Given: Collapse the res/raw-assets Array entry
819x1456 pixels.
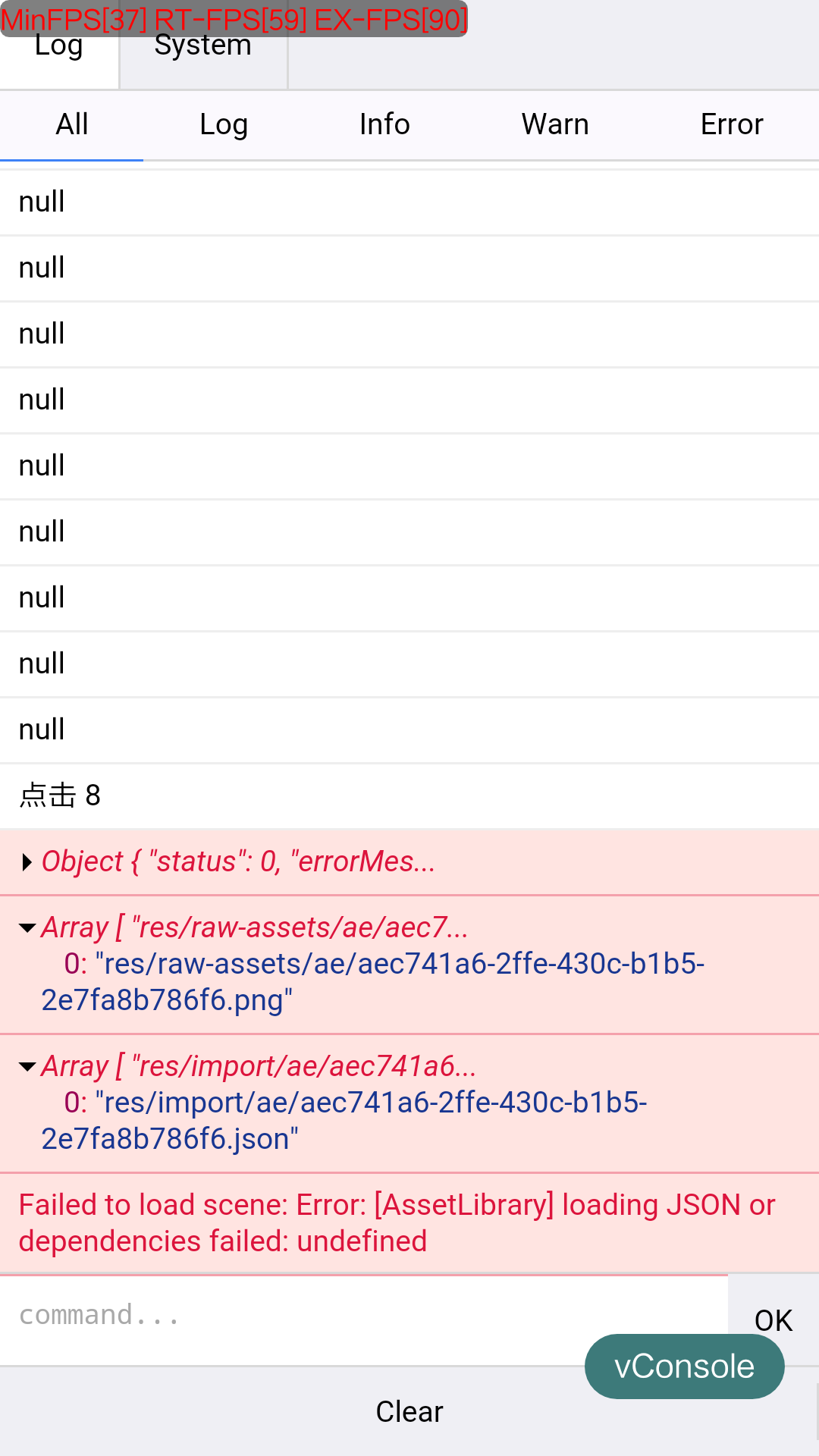Looking at the screenshot, I should pyautogui.click(x=27, y=928).
